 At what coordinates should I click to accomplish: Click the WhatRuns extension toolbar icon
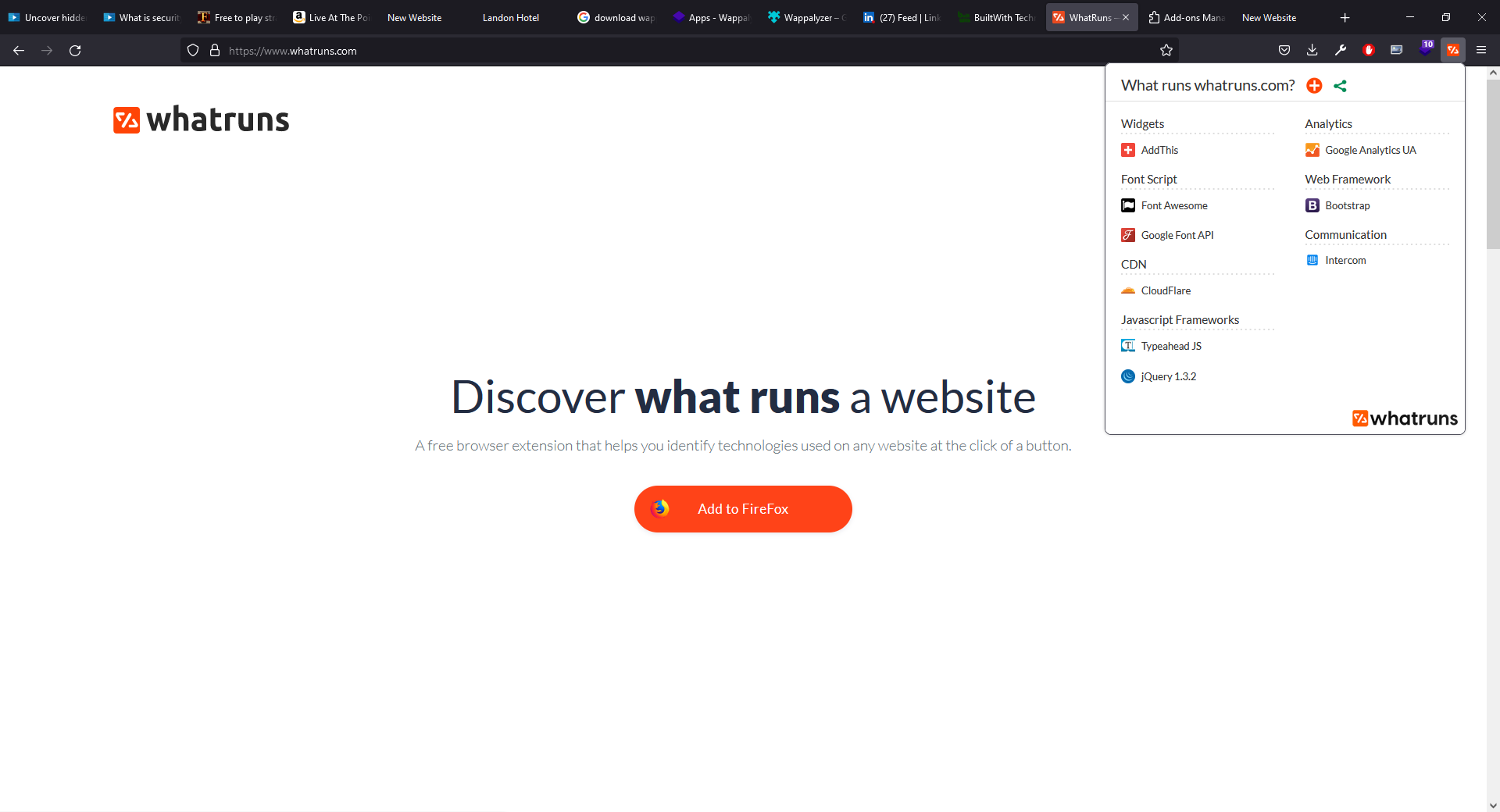coord(1453,50)
